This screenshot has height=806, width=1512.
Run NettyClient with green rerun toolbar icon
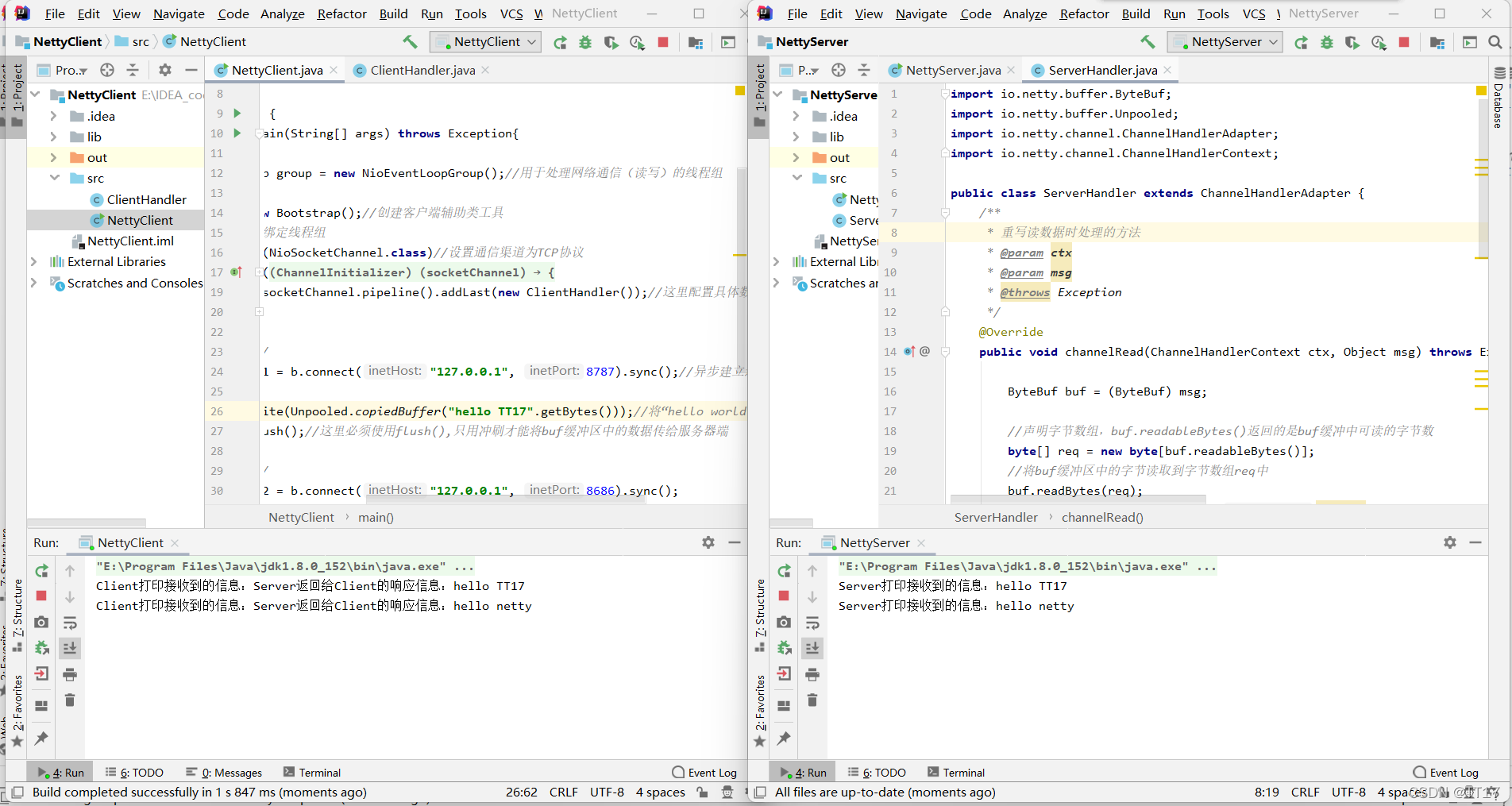[561, 43]
